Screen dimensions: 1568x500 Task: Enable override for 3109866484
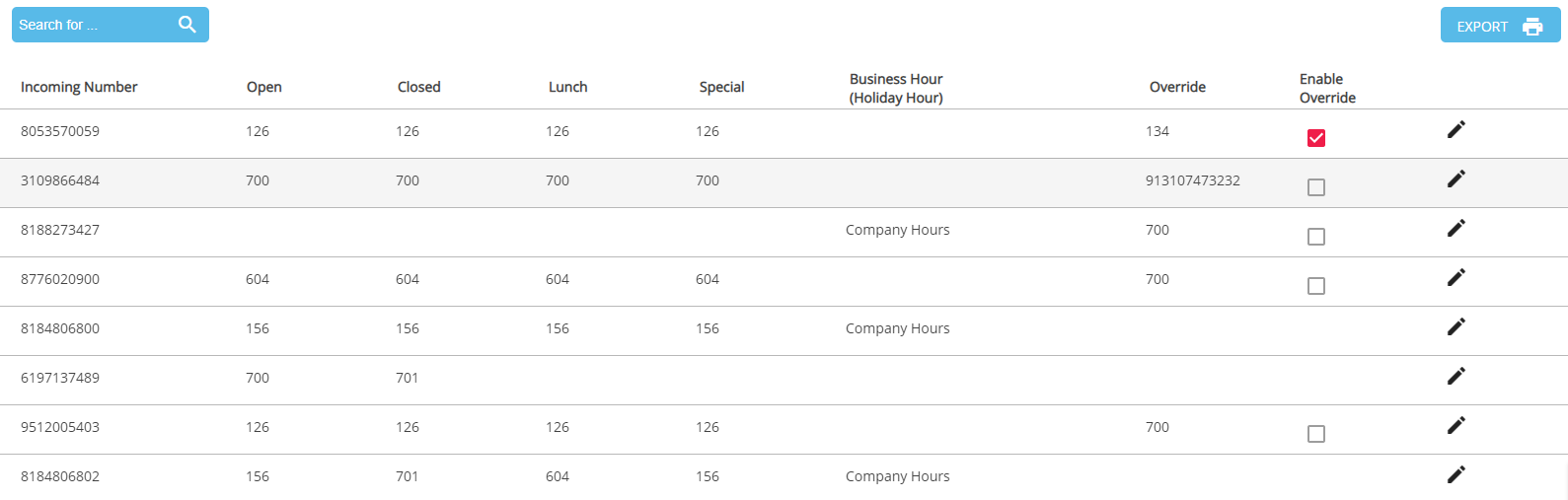pyautogui.click(x=1316, y=187)
